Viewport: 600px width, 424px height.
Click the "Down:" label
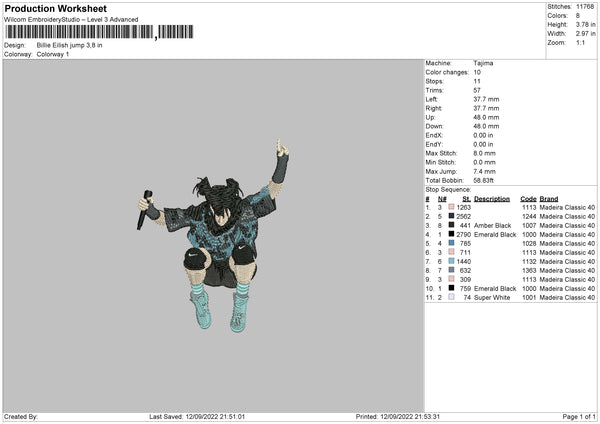pos(434,126)
